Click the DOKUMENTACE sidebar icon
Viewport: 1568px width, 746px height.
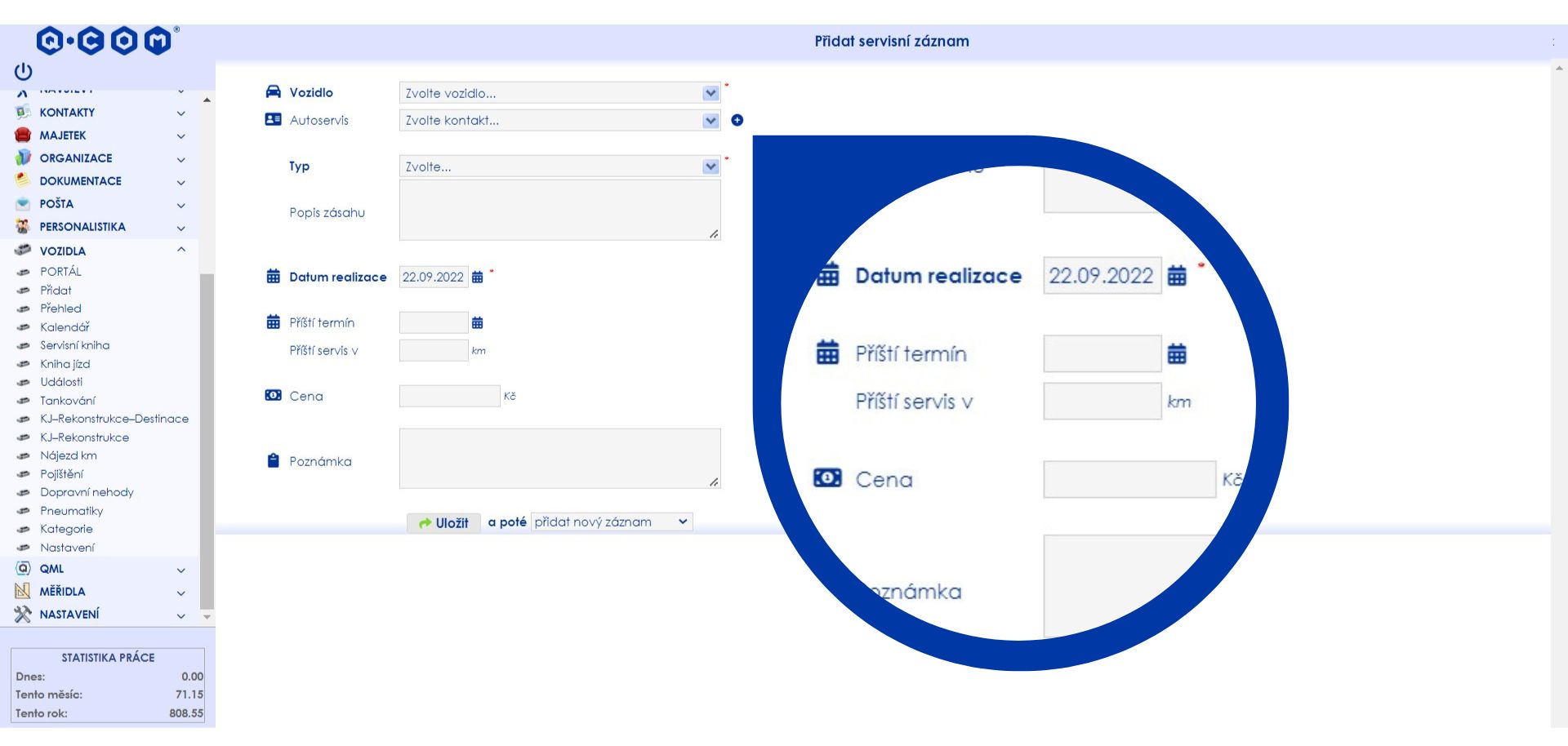[23, 180]
